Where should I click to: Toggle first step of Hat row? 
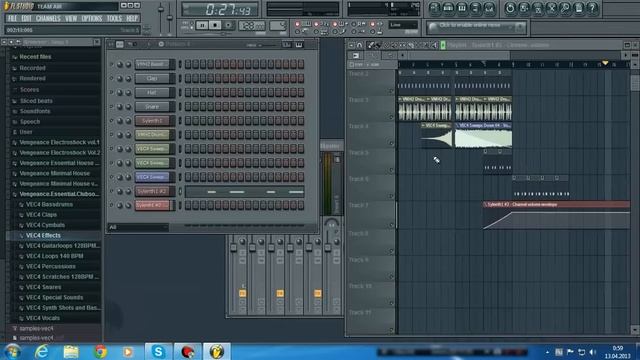188,93
